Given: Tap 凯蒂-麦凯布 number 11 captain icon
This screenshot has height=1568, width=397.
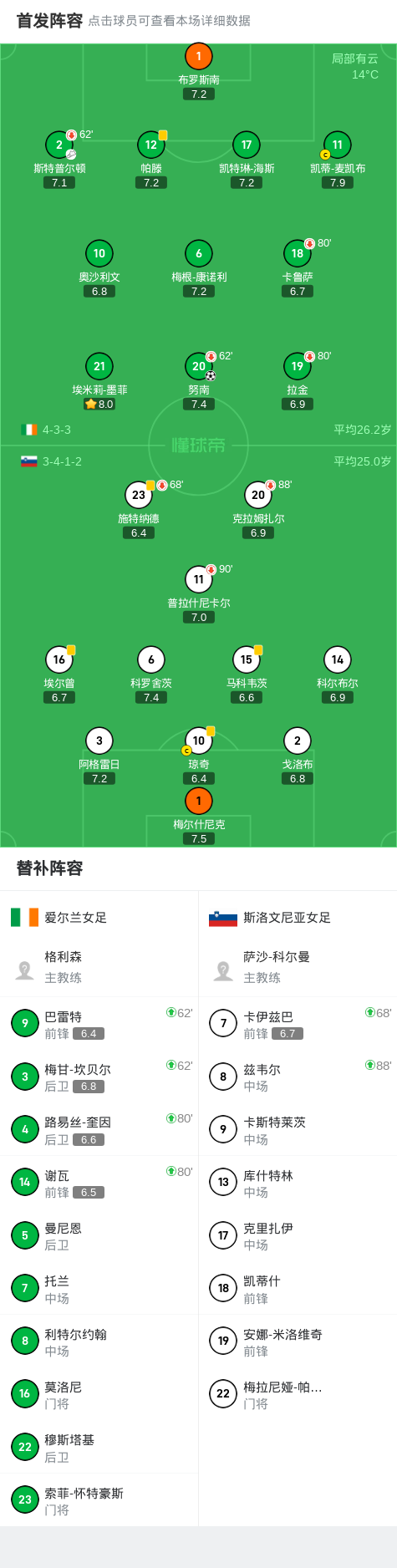Looking at the screenshot, I should 338,145.
